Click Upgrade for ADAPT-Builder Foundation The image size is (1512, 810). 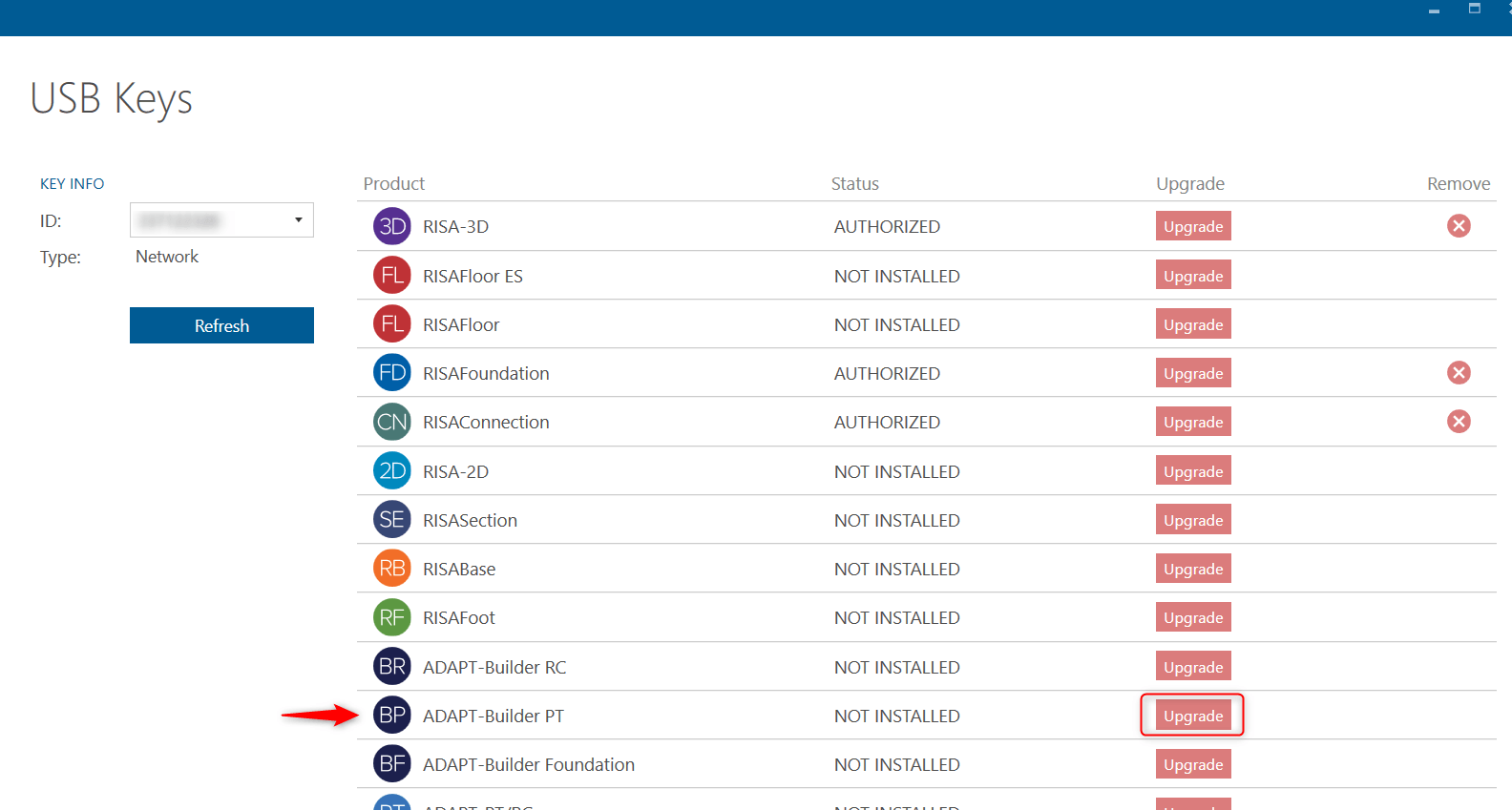coord(1192,764)
